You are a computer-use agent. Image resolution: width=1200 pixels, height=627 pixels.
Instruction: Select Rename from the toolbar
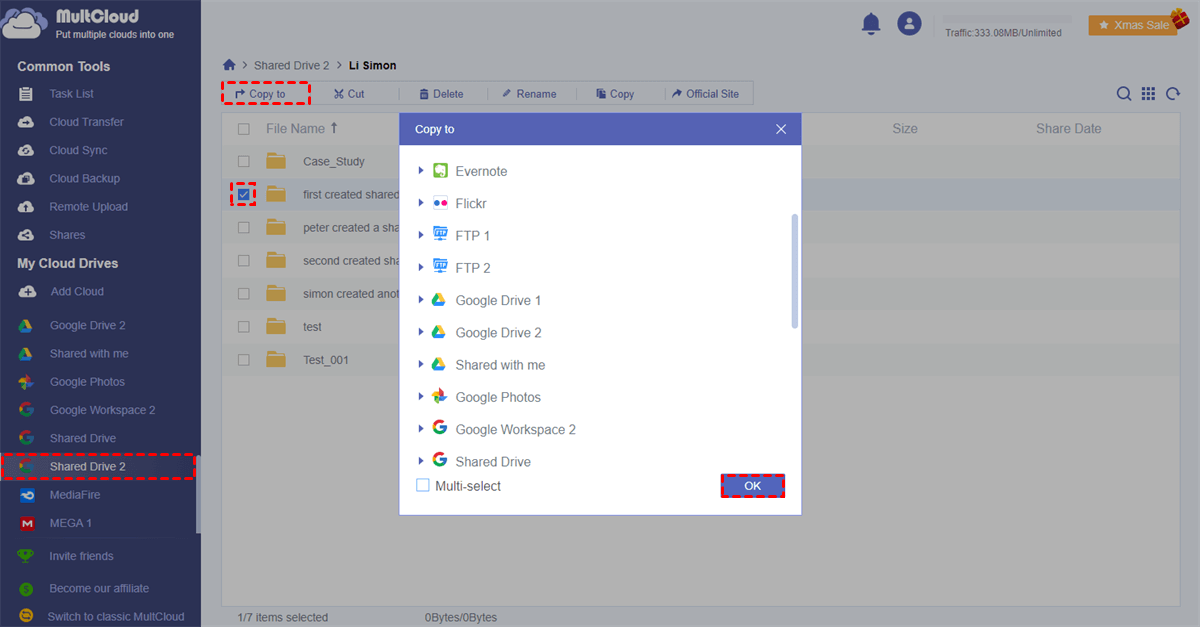[x=530, y=93]
